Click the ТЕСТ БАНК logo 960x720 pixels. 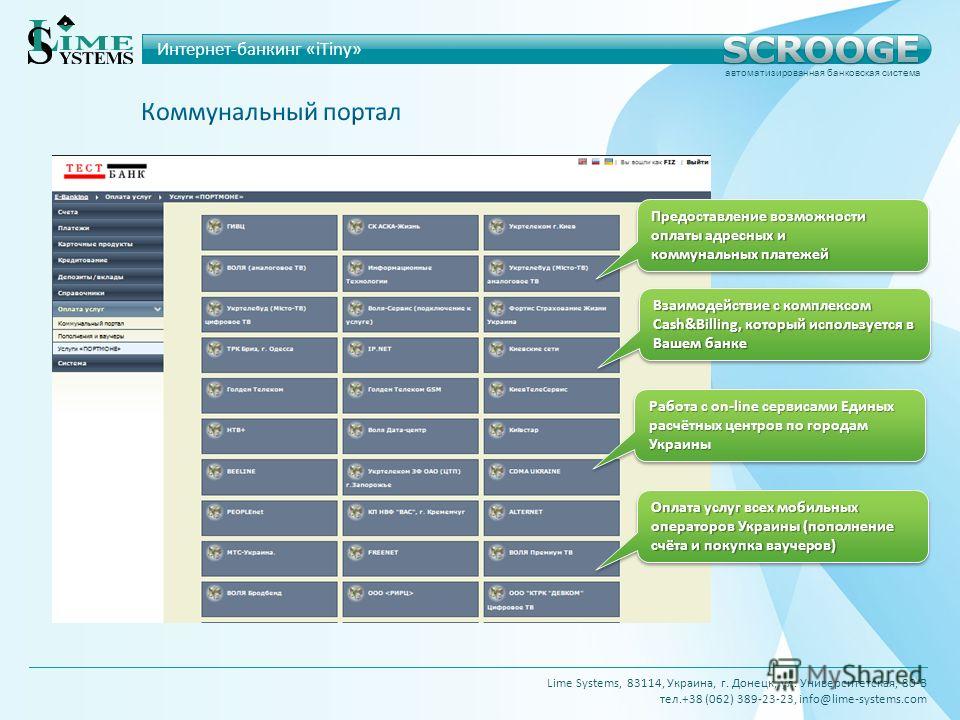pyautogui.click(x=105, y=171)
